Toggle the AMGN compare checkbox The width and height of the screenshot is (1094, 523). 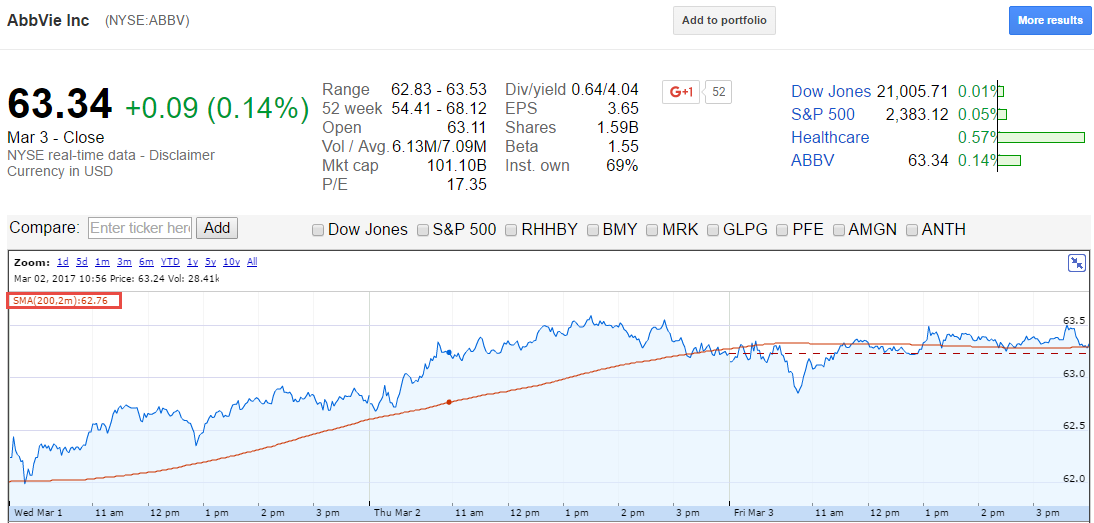839,230
